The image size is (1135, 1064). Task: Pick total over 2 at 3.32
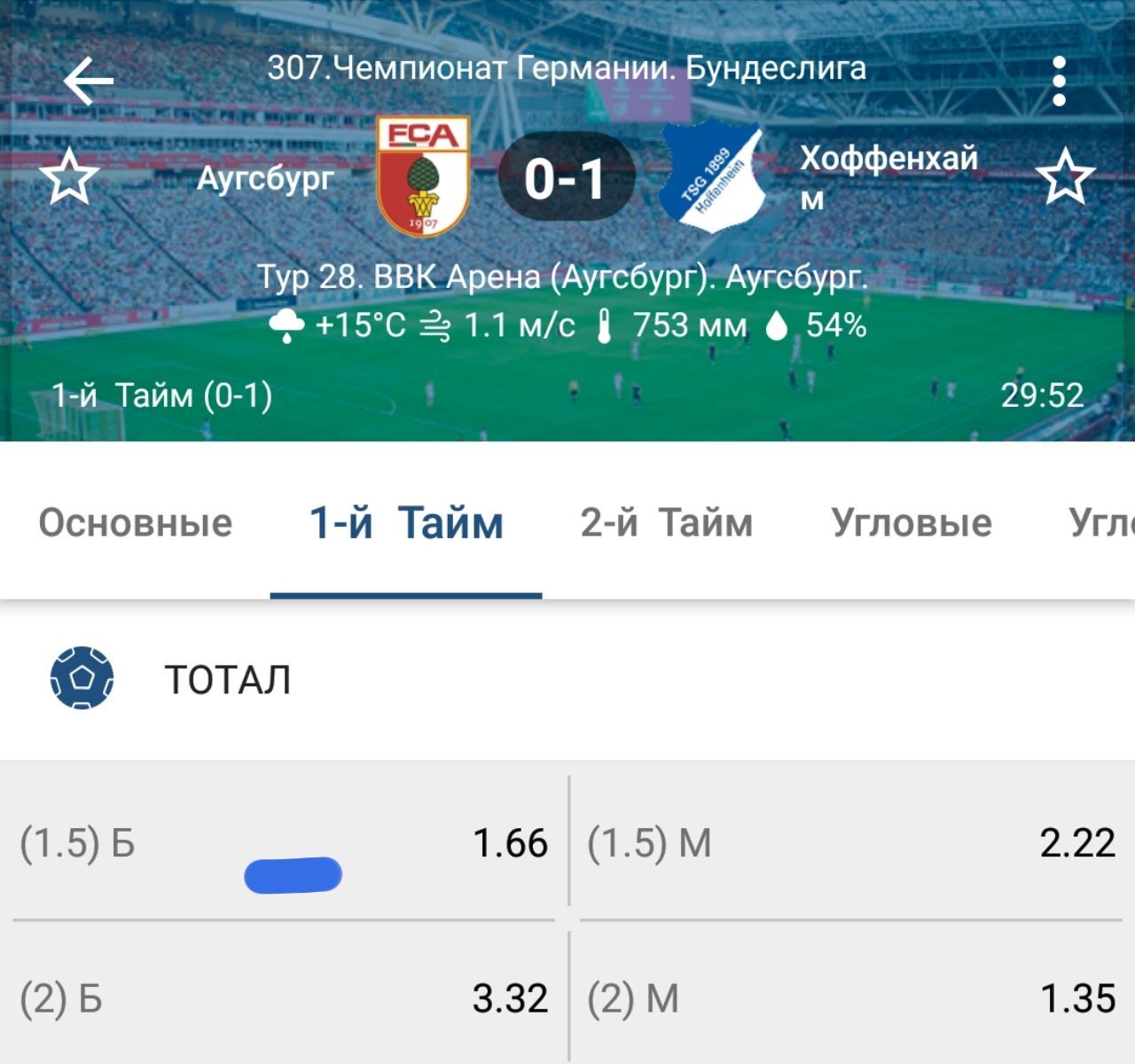(284, 997)
